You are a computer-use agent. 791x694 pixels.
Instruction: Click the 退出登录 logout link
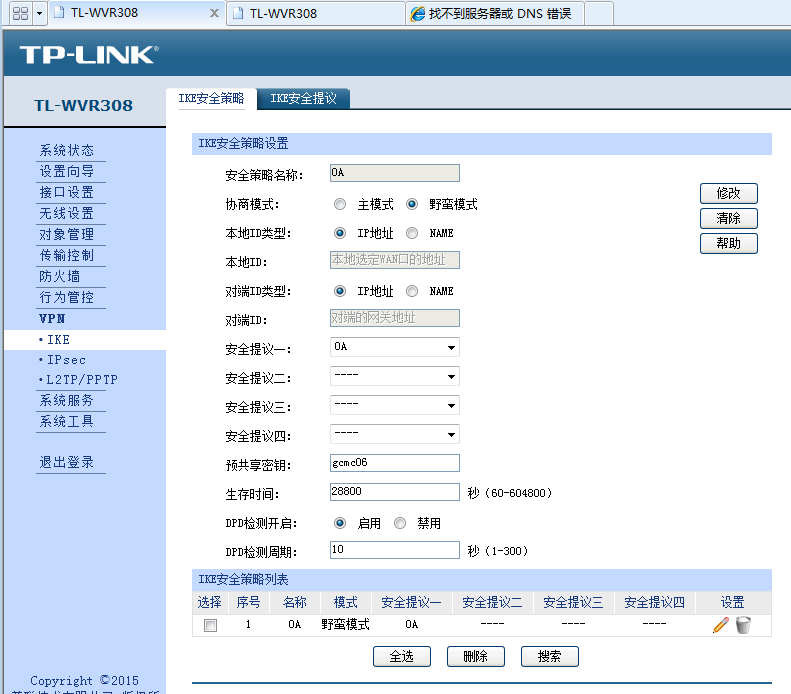67,462
